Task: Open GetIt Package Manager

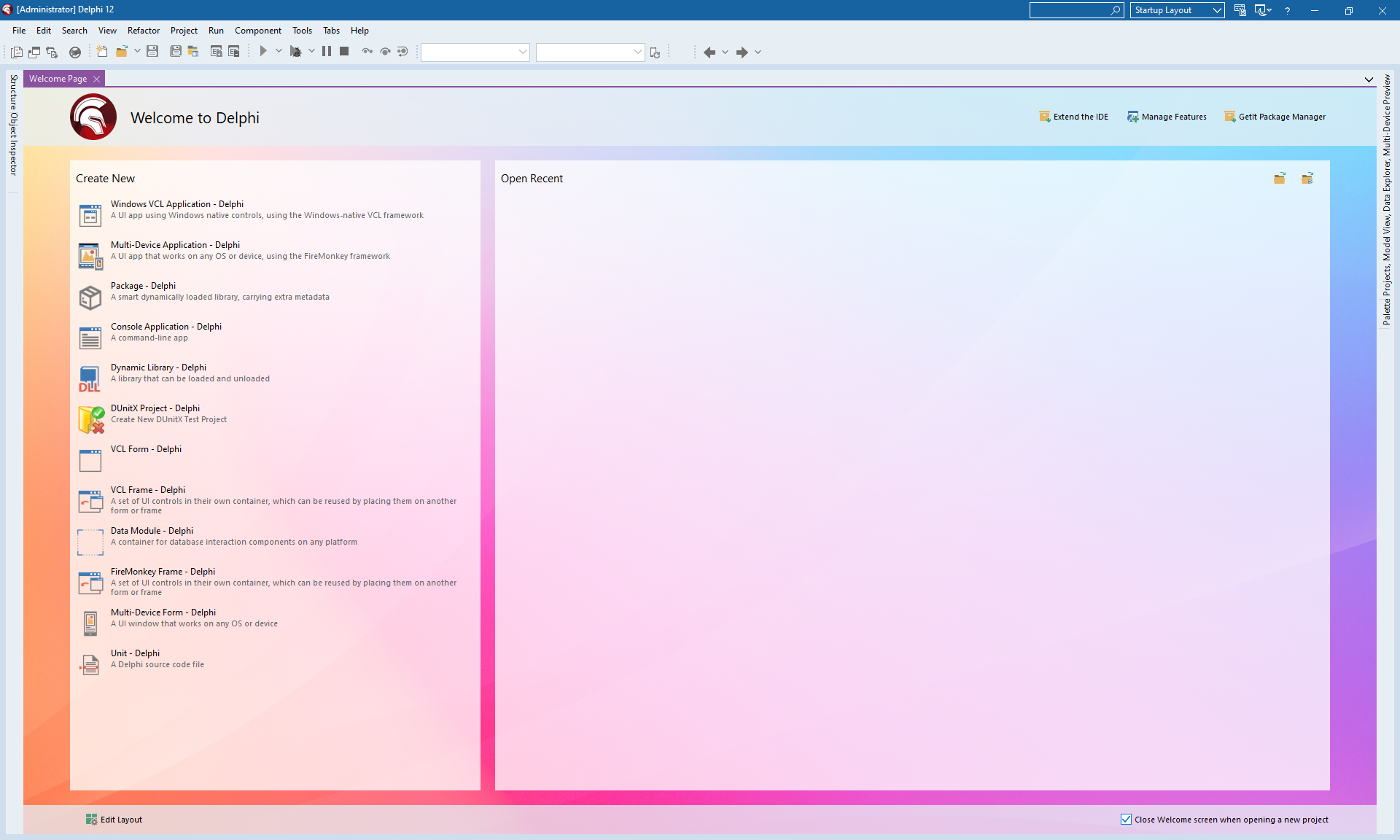Action: (1275, 117)
